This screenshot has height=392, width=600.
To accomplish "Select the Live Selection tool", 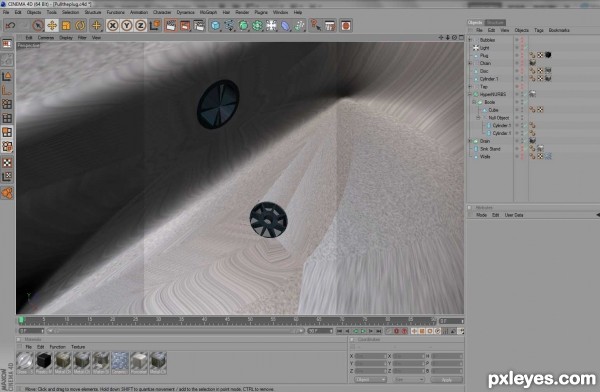I will tap(38, 26).
